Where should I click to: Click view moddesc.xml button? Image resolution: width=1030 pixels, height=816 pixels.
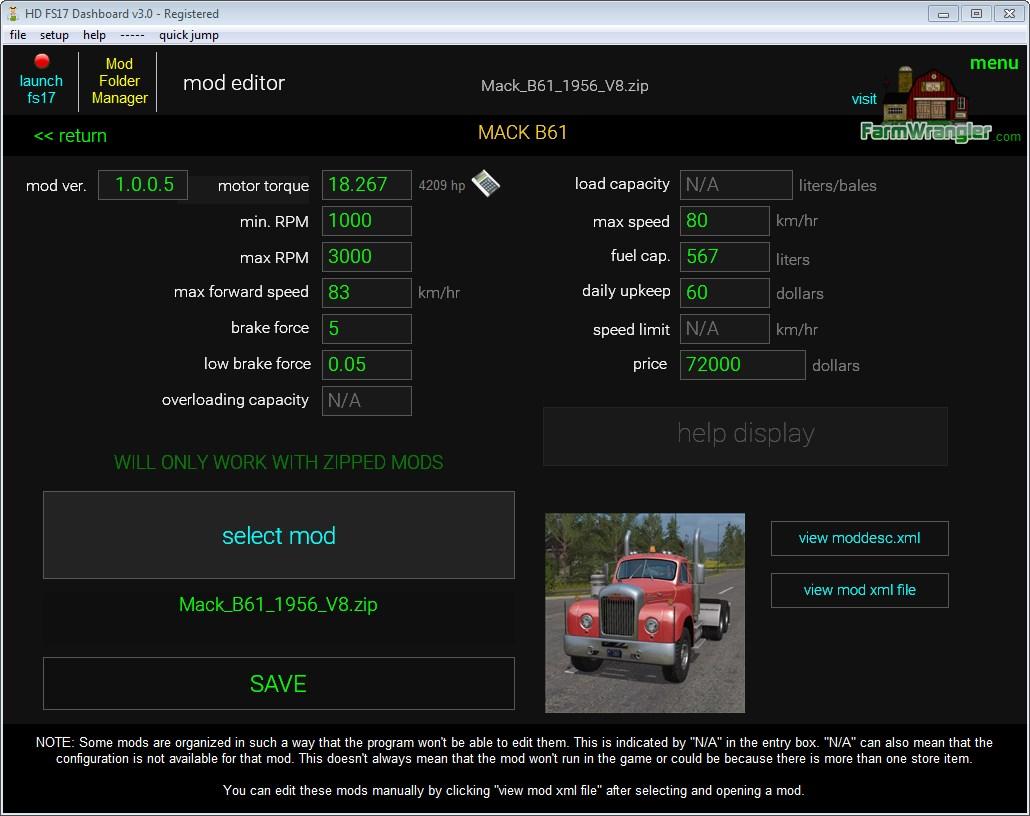point(859,538)
